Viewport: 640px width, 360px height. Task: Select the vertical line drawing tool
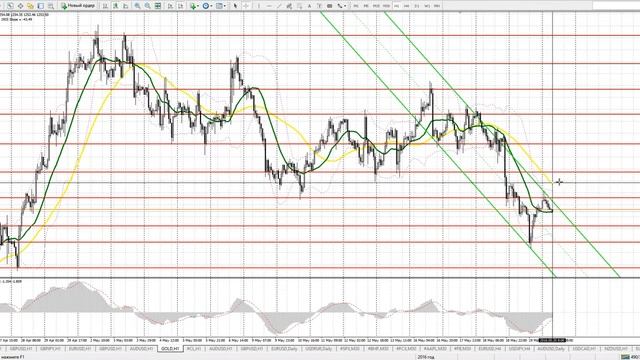coord(259,6)
